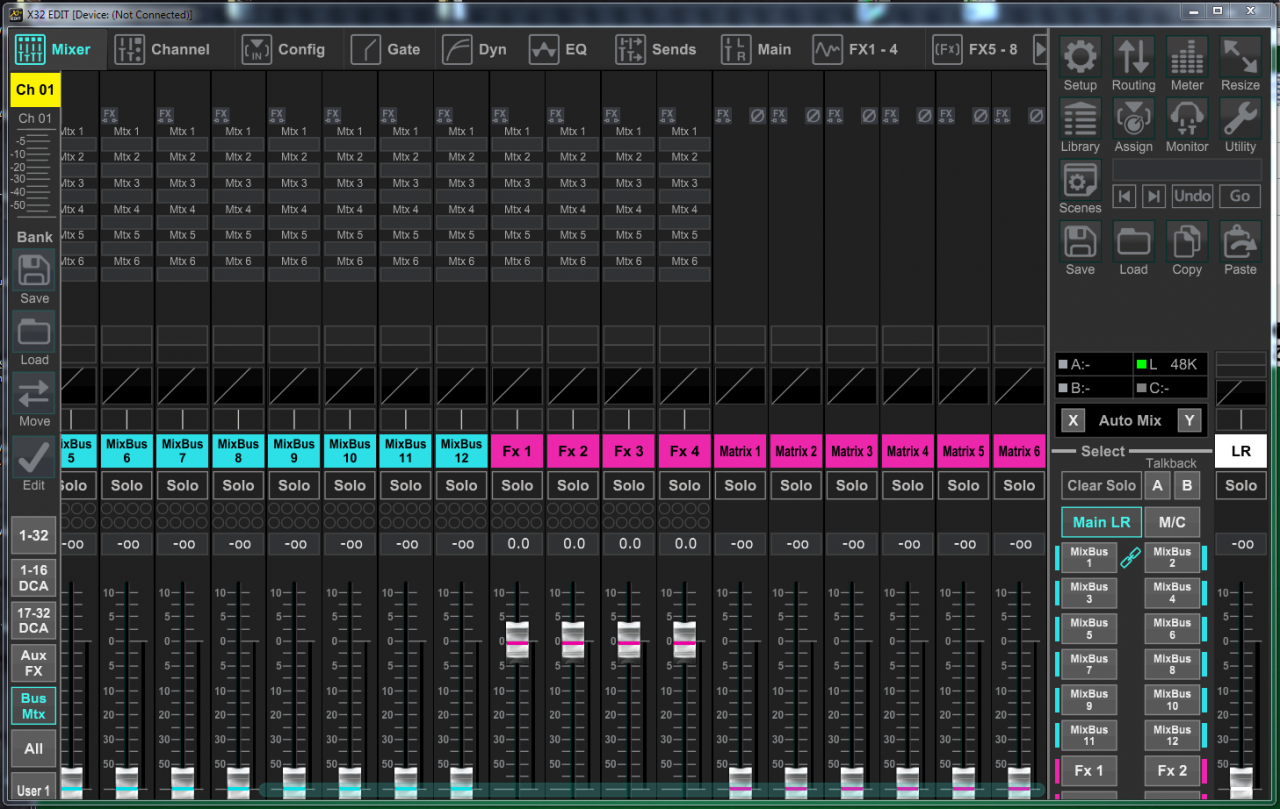Enable Talkback A
1280x809 pixels.
(x=1158, y=486)
